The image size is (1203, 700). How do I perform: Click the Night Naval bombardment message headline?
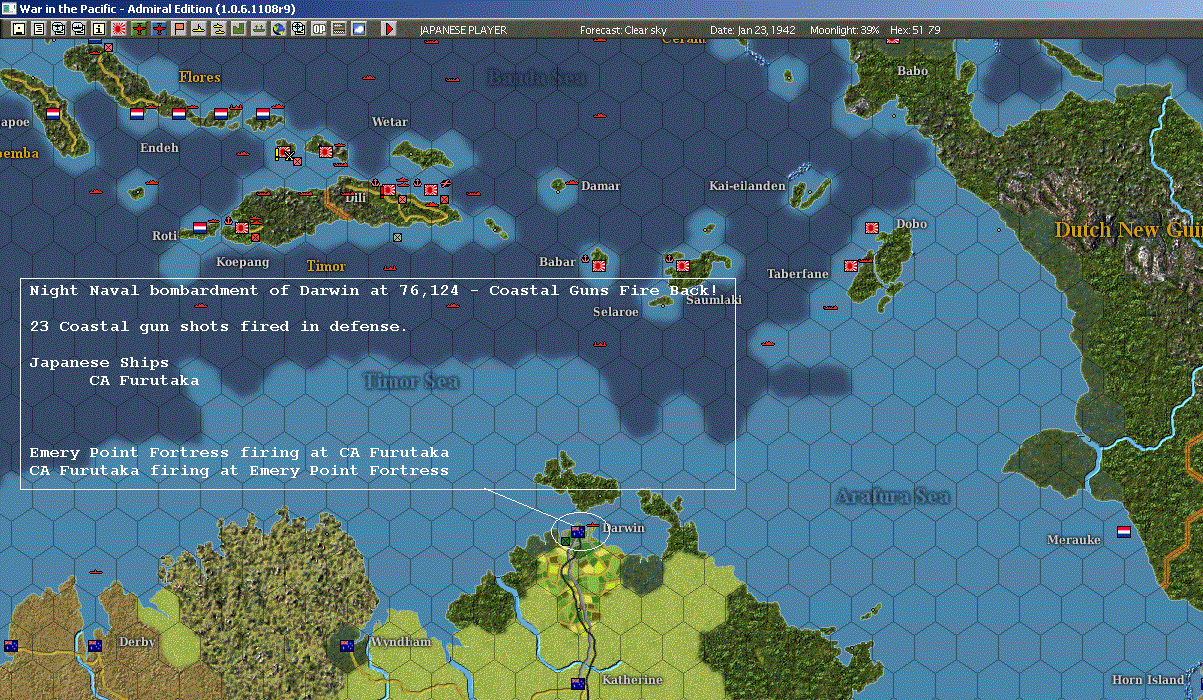pyautogui.click(x=373, y=290)
